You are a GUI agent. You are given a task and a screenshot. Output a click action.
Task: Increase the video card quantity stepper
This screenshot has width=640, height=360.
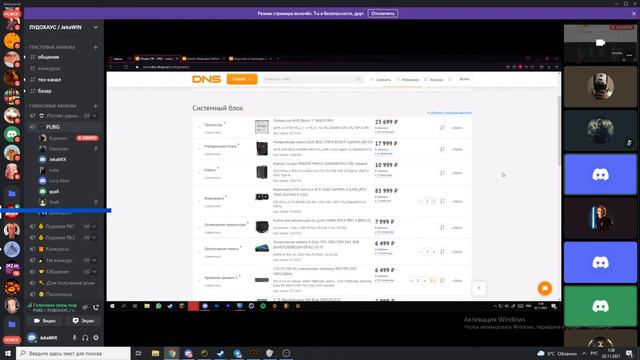point(434,201)
